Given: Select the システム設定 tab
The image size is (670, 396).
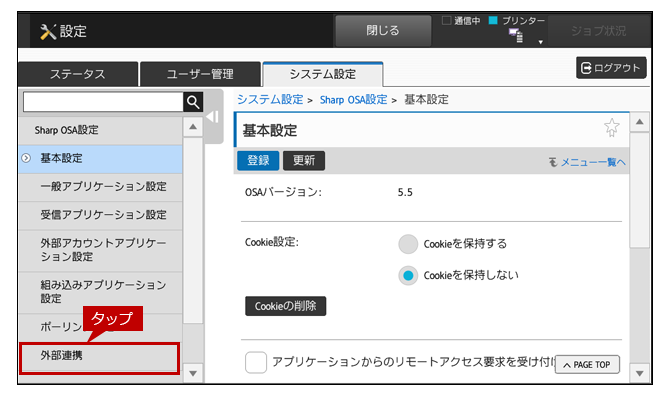Looking at the screenshot, I should (x=323, y=74).
